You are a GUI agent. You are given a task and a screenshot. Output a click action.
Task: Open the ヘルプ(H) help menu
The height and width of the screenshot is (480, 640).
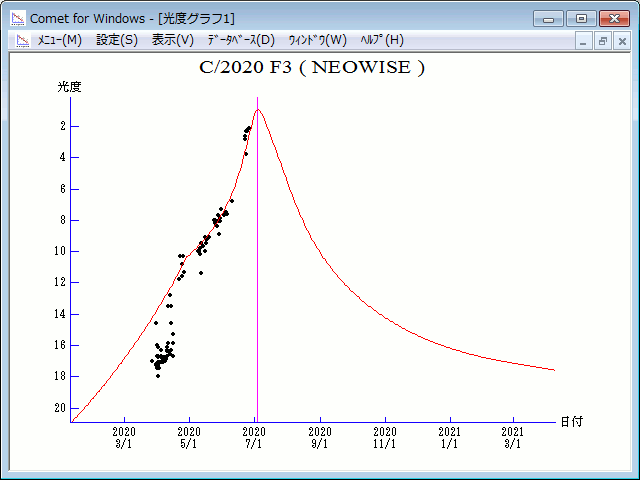coord(382,40)
